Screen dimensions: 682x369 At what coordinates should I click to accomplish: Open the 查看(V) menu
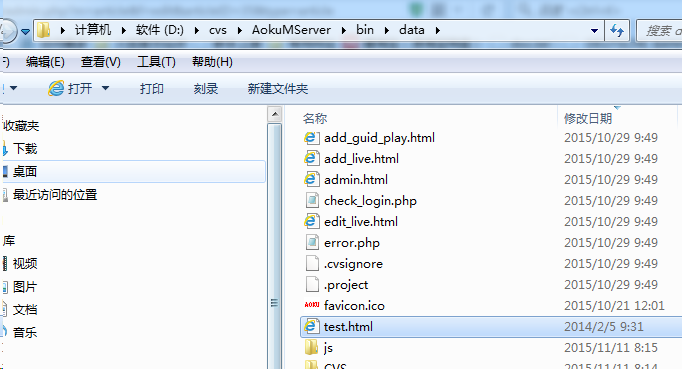100,62
